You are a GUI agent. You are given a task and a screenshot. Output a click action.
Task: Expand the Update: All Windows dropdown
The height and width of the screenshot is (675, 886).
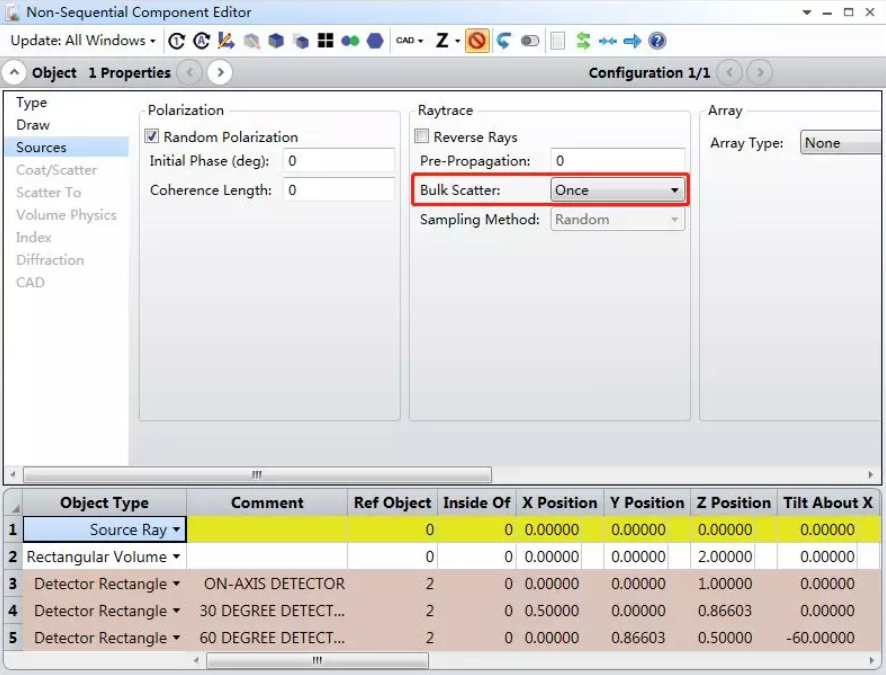83,41
